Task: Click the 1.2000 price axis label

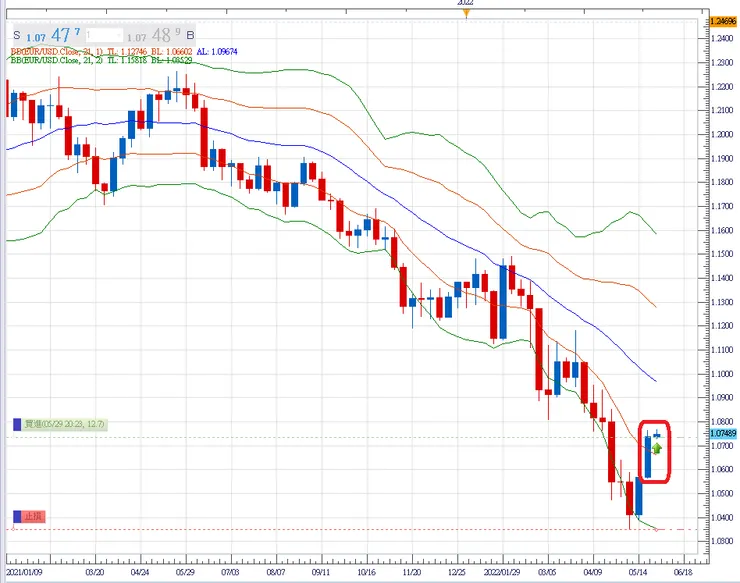Action: coord(723,135)
